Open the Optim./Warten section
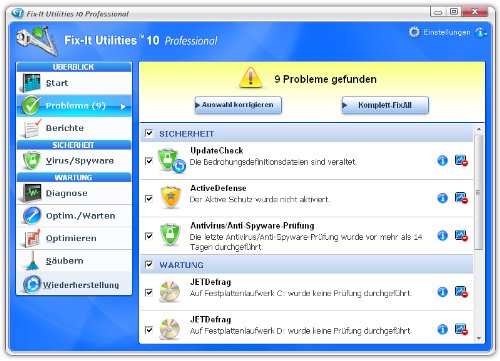Viewport: 500px width, 361px height. pyautogui.click(x=74, y=216)
